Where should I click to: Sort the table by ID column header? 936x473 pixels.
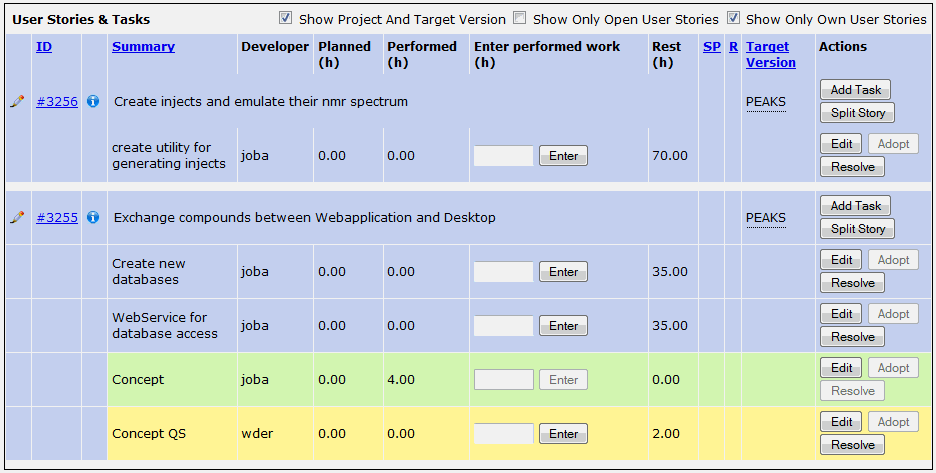pyautogui.click(x=44, y=47)
